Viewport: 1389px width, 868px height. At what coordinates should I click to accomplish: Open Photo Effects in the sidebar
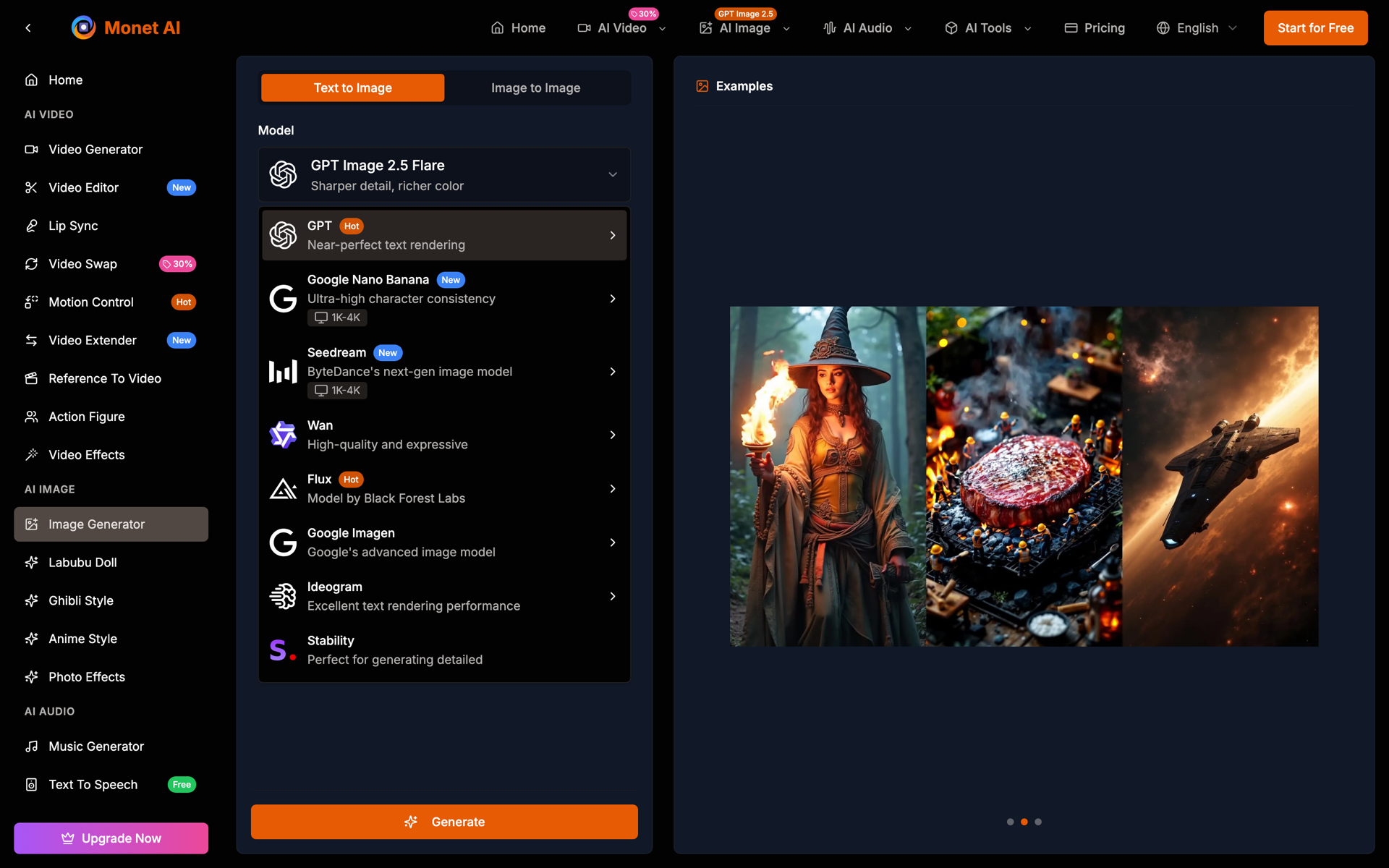(x=111, y=677)
